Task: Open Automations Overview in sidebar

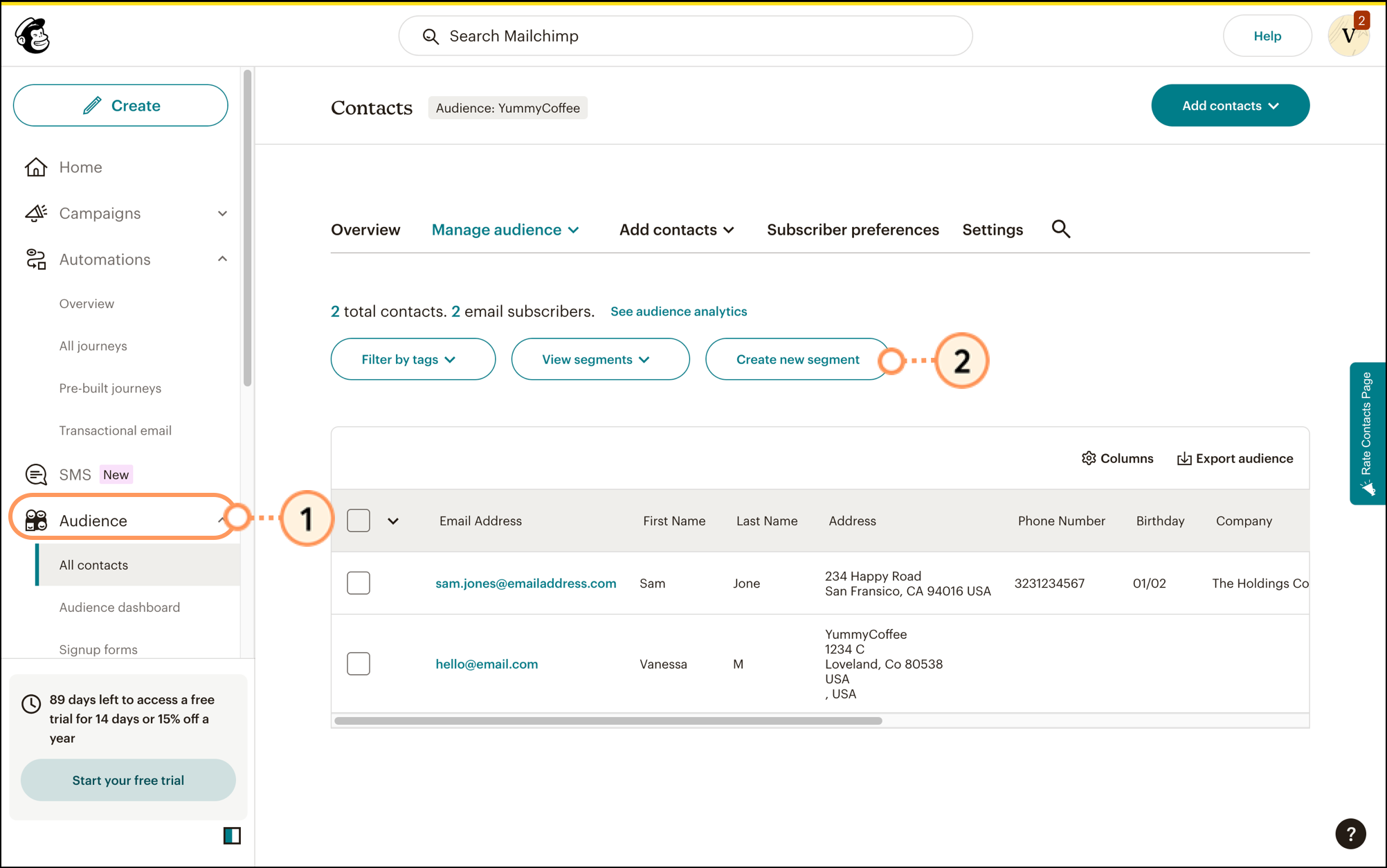Action: tap(87, 304)
